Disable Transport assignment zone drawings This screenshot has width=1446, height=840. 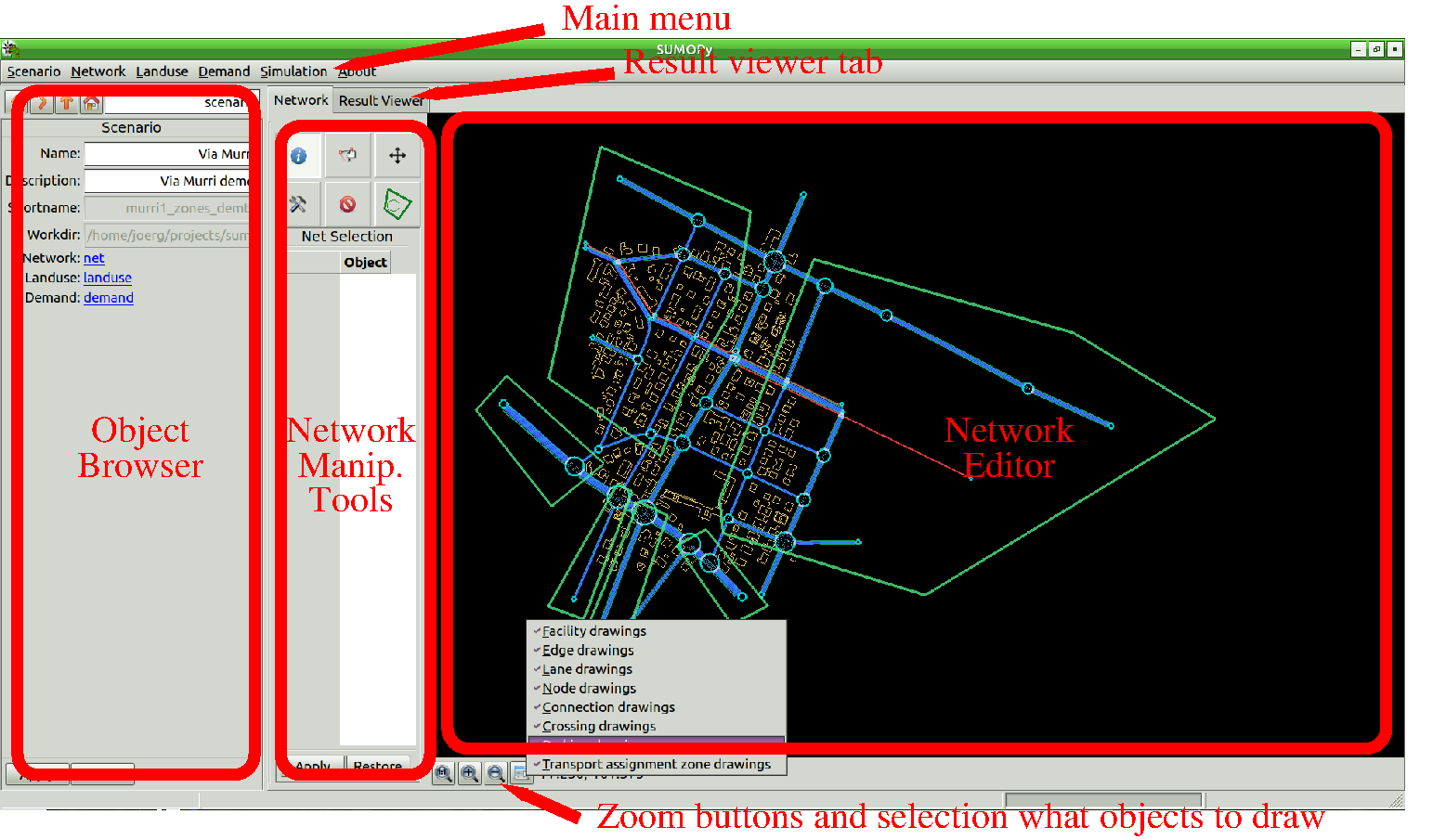tap(656, 765)
